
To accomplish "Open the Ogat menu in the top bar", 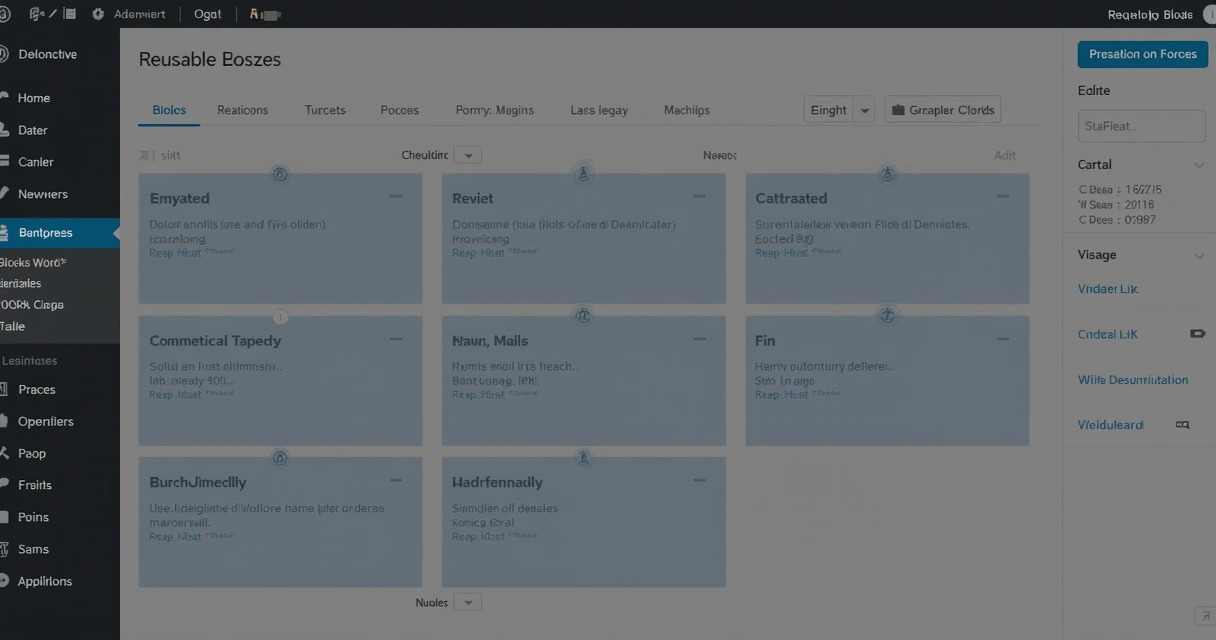I will [208, 14].
